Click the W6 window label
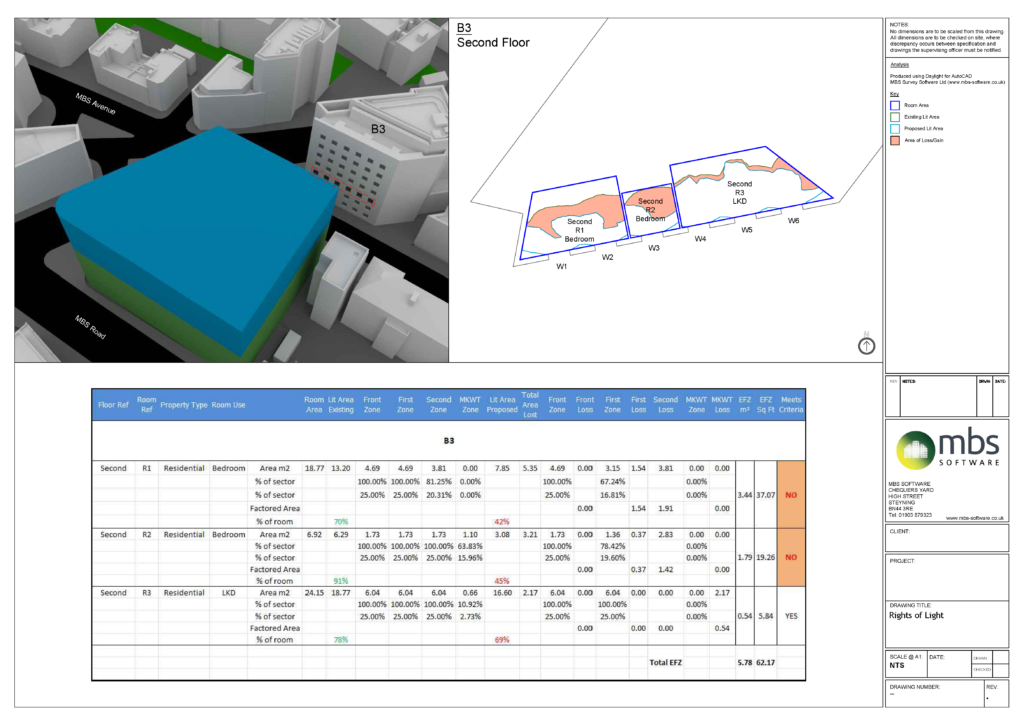Screen dimensions: 1024x724 pos(793,221)
